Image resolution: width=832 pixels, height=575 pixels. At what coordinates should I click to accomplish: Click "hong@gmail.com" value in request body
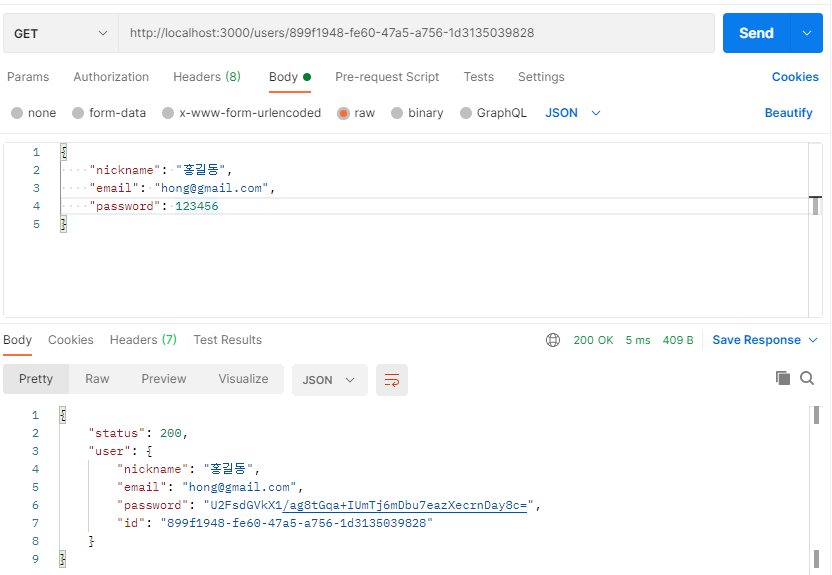click(x=212, y=188)
